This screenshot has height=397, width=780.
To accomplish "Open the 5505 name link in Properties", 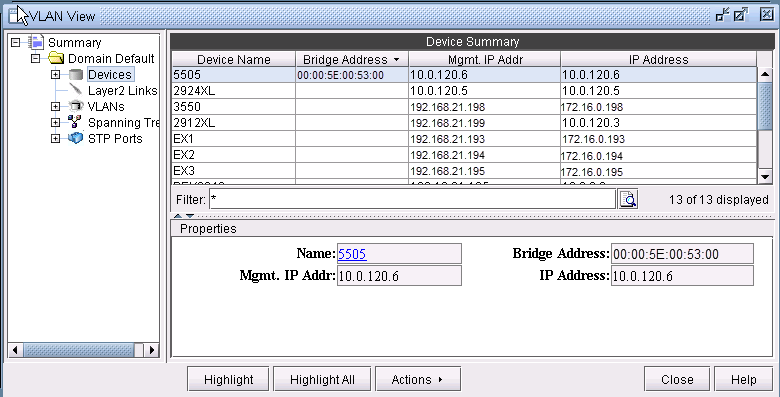I will (352, 254).
